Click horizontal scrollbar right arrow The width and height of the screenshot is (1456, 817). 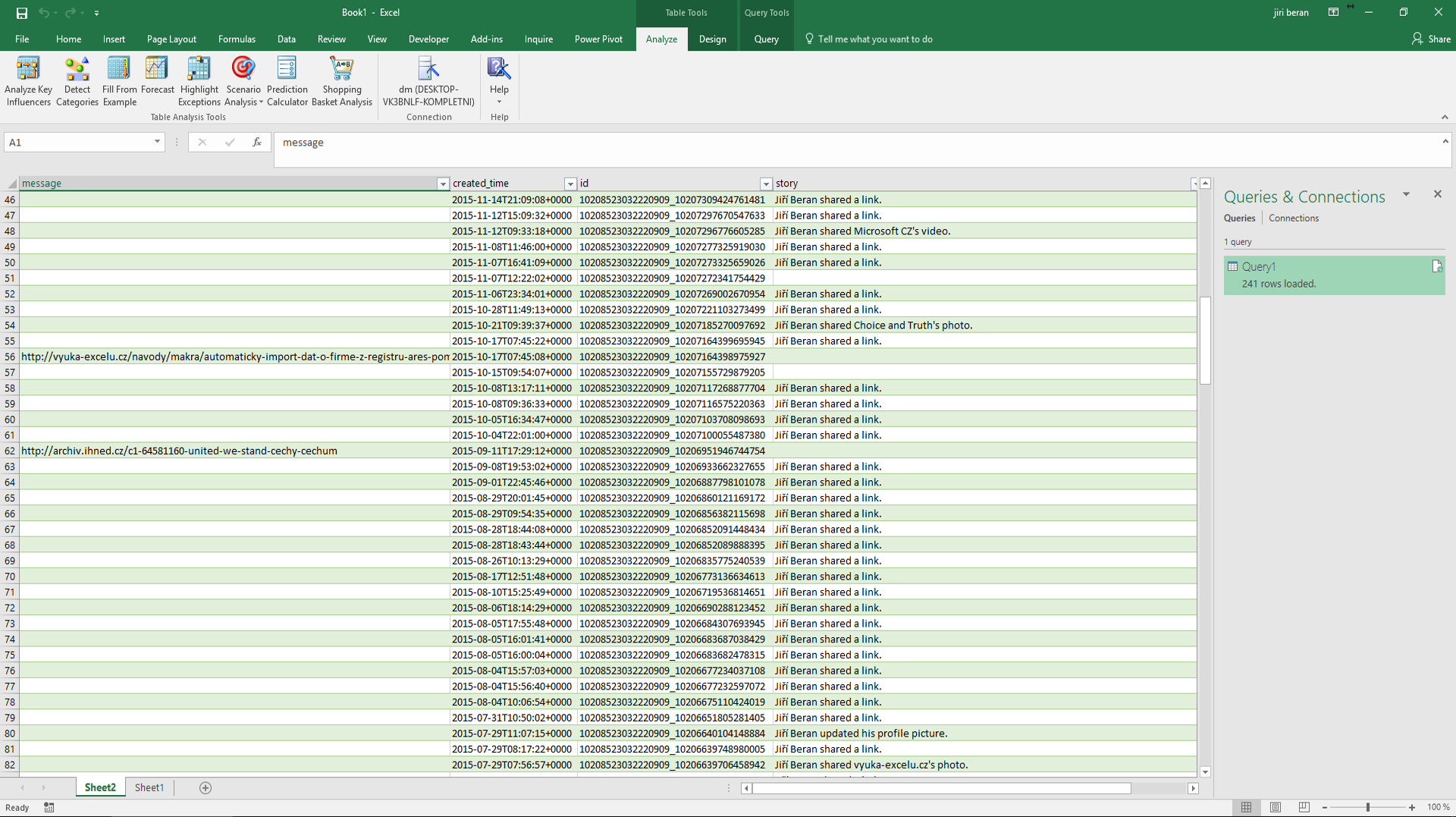[x=1193, y=788]
